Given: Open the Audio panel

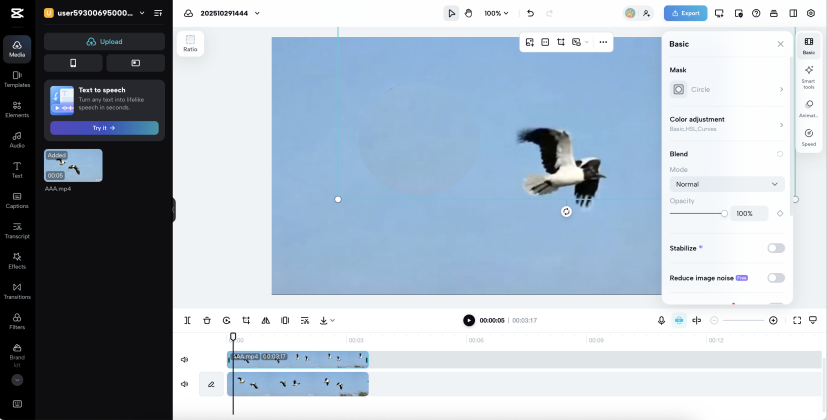Looking at the screenshot, I should click(x=17, y=139).
